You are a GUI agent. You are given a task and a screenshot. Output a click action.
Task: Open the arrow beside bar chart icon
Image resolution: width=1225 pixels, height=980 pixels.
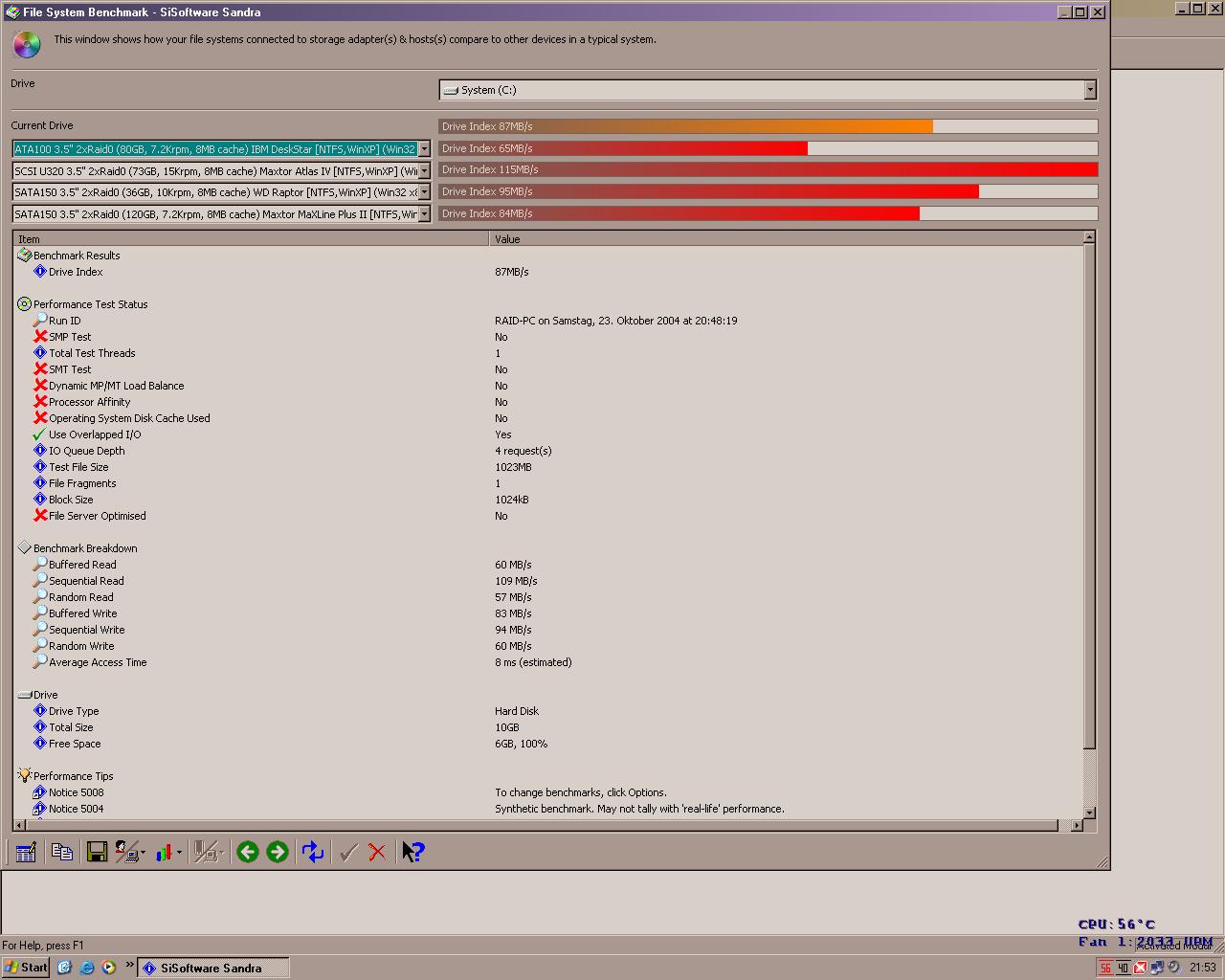pyautogui.click(x=179, y=853)
